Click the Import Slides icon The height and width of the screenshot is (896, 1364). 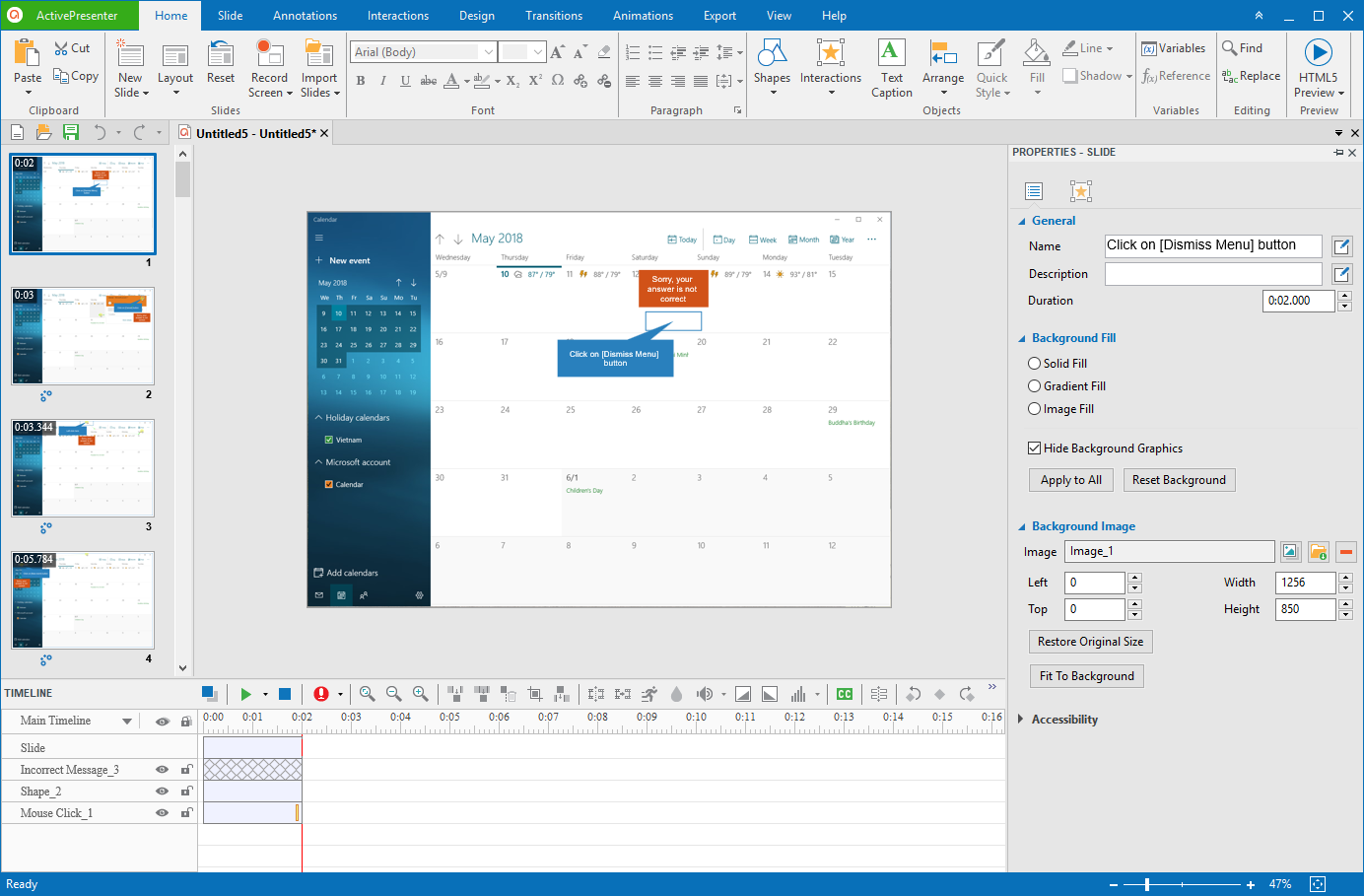(x=319, y=53)
